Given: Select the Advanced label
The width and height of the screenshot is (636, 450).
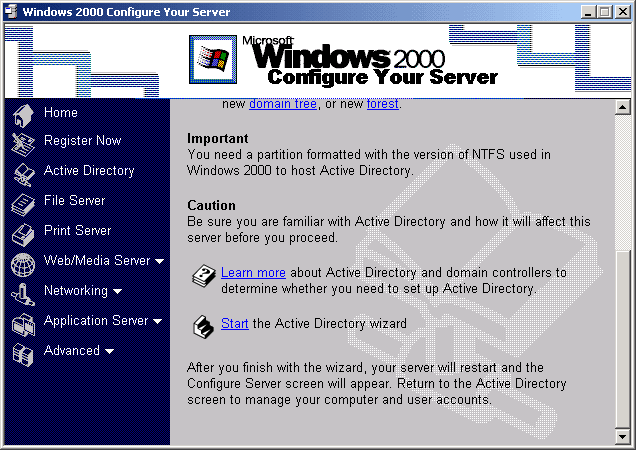Looking at the screenshot, I should tap(72, 351).
